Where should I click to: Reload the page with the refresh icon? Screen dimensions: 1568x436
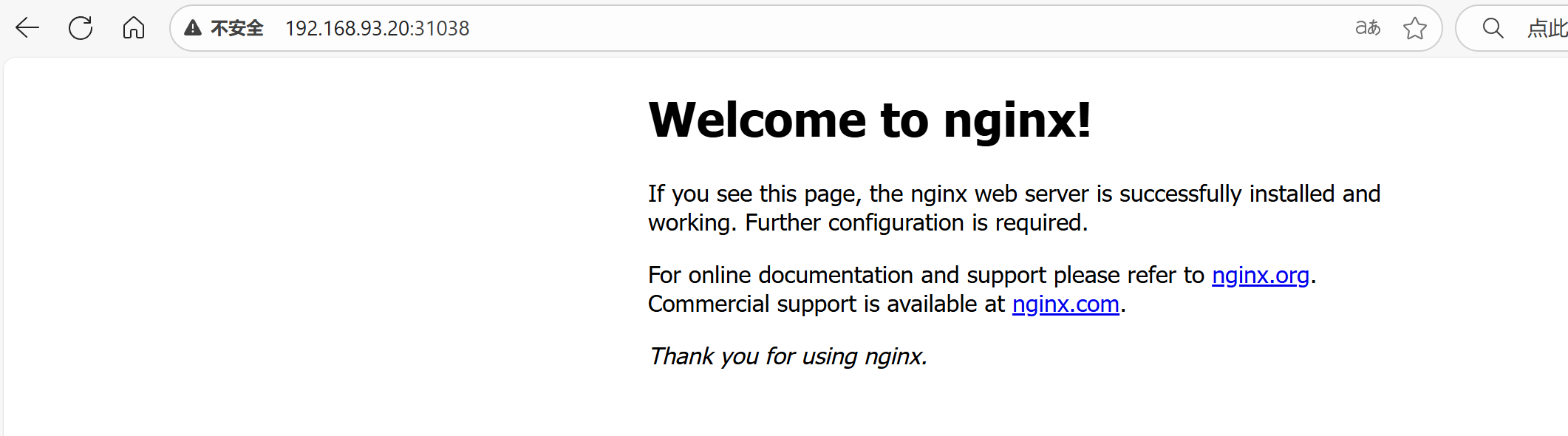[81, 28]
